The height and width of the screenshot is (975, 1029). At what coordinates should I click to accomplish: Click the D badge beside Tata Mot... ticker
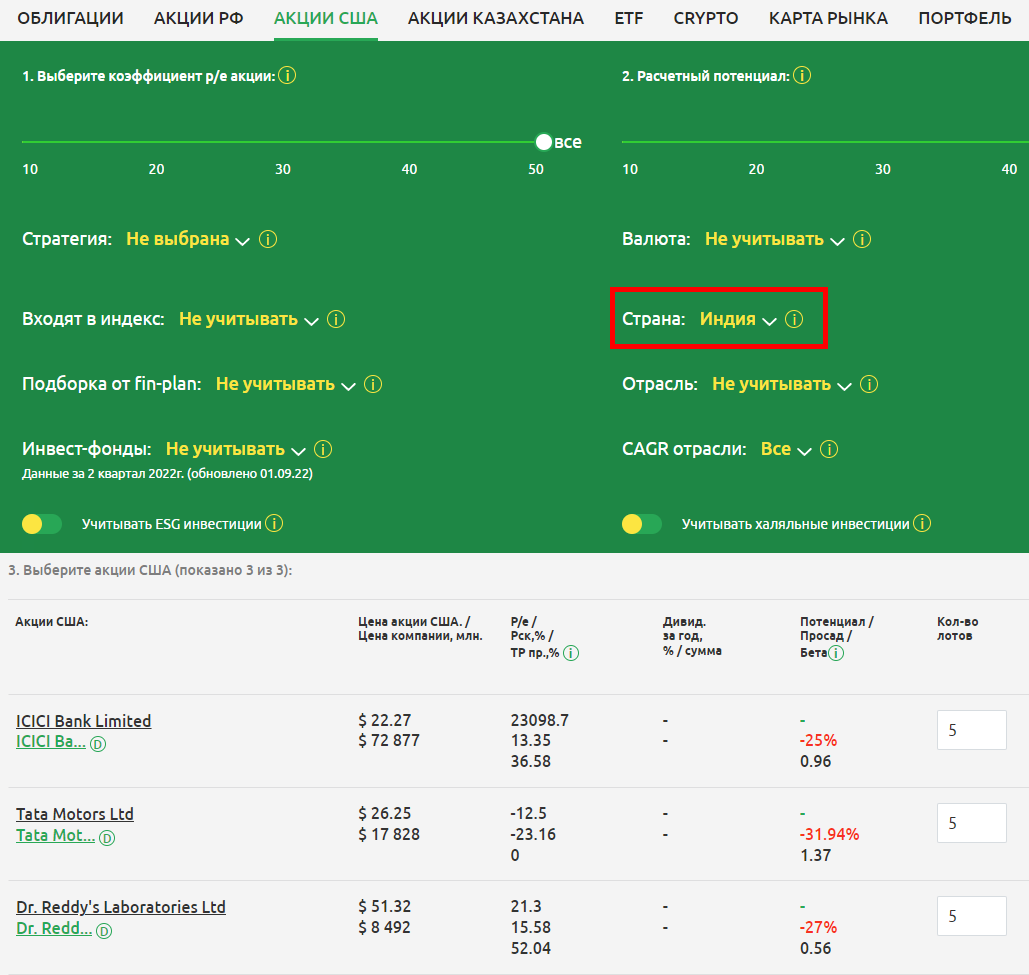coord(107,837)
